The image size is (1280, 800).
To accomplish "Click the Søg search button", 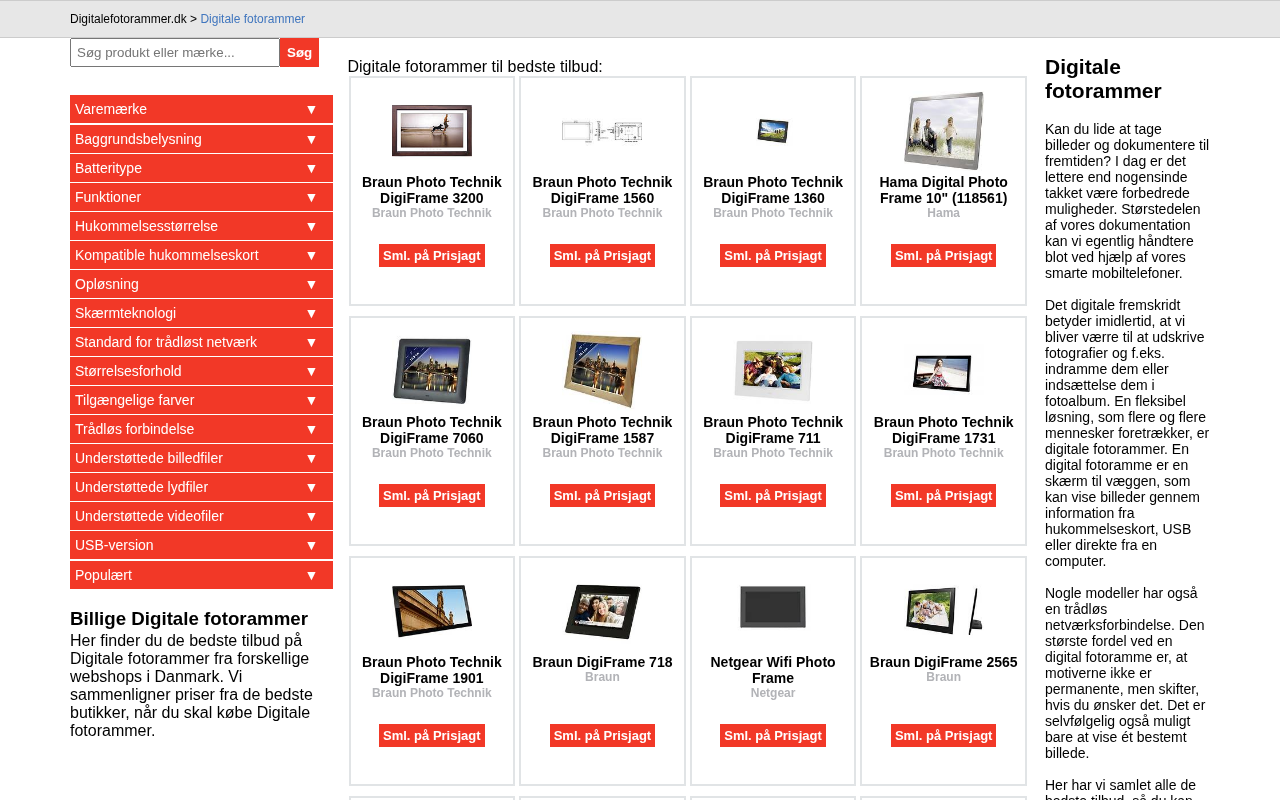I will 299,52.
